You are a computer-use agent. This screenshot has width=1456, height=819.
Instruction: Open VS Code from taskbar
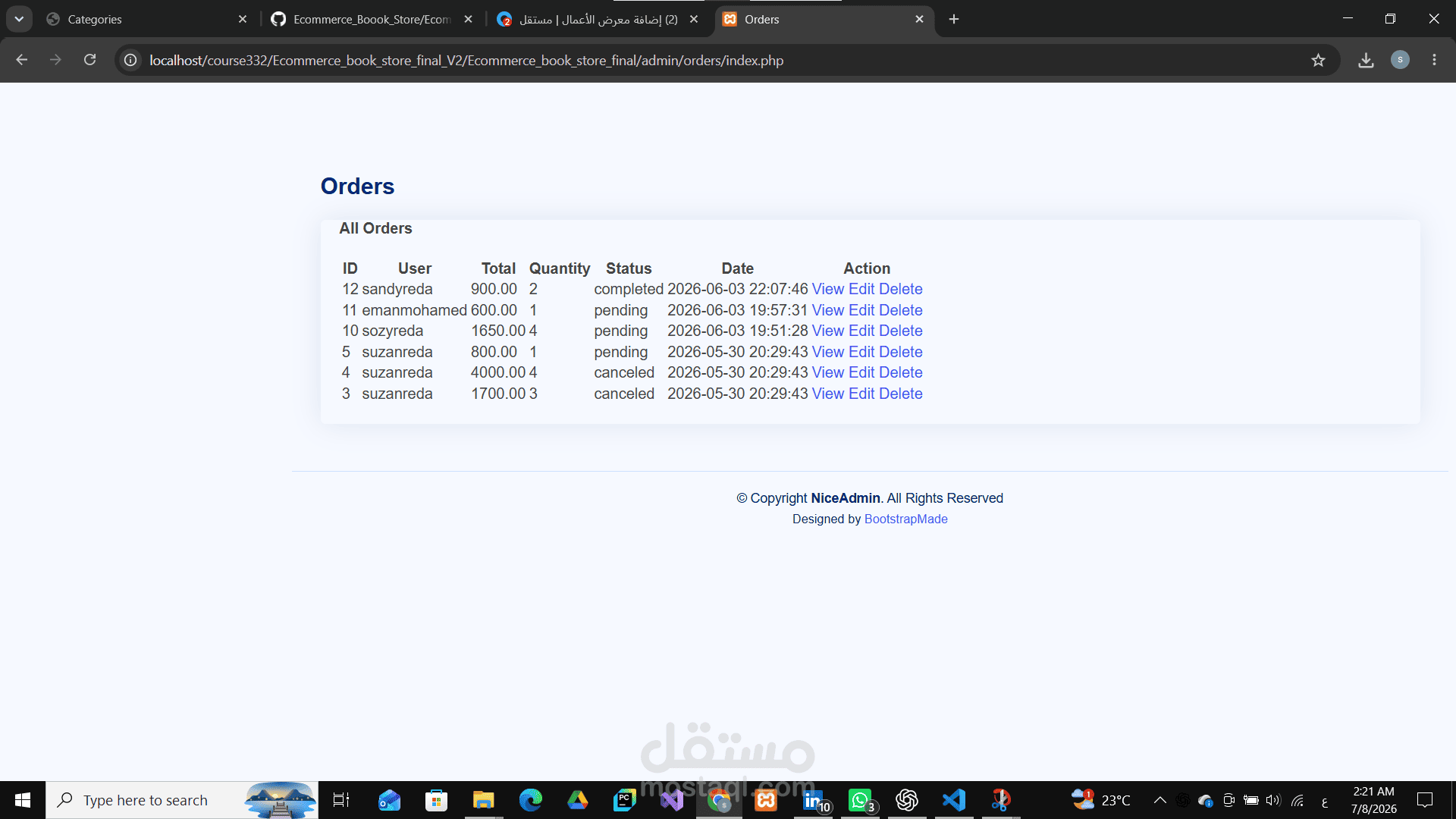point(954,800)
